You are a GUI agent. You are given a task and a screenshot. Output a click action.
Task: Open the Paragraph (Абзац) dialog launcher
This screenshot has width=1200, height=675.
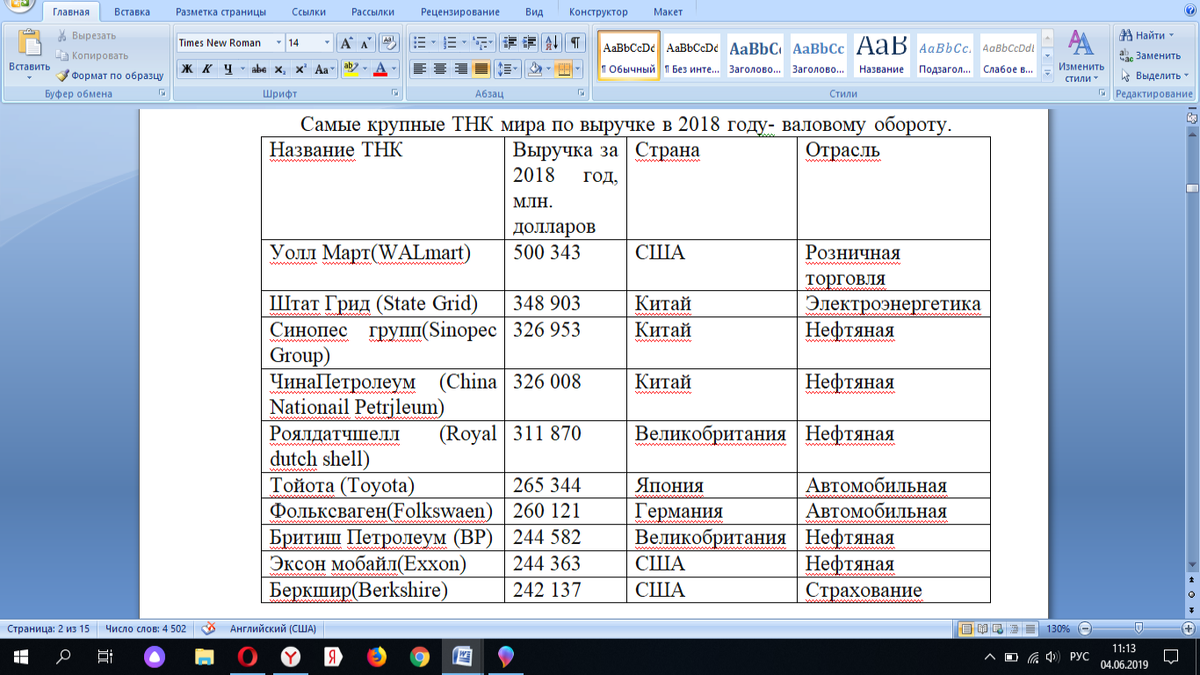(581, 94)
